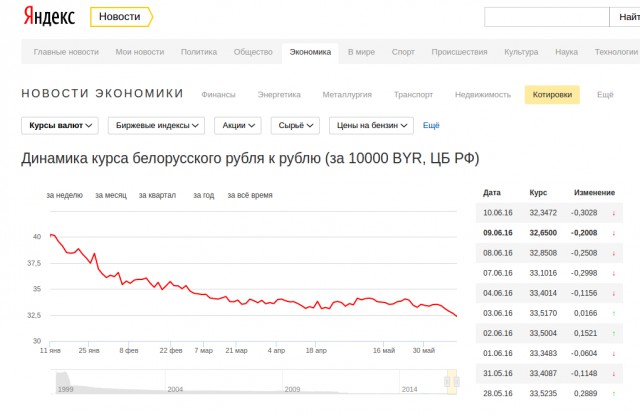Viewport: 640px width, 415px height.
Task: Click the green up arrow for 03.06.16
Action: click(613, 314)
